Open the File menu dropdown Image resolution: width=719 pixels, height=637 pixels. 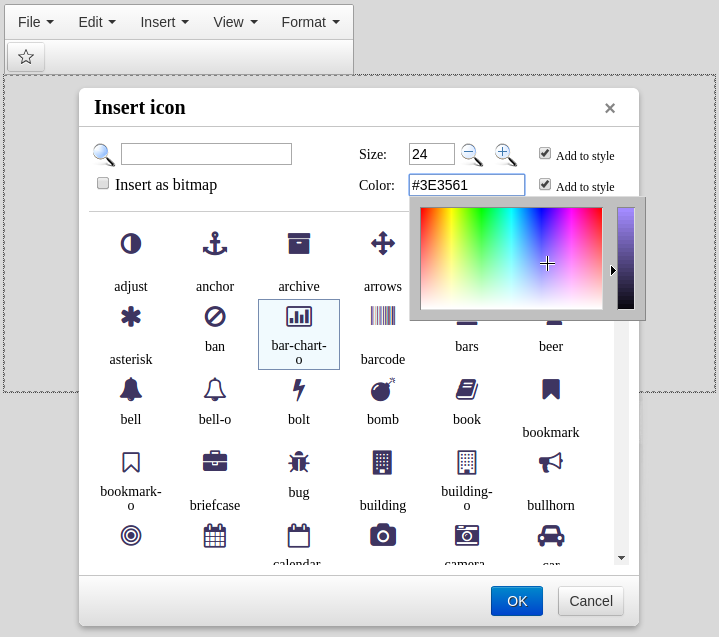coord(36,21)
